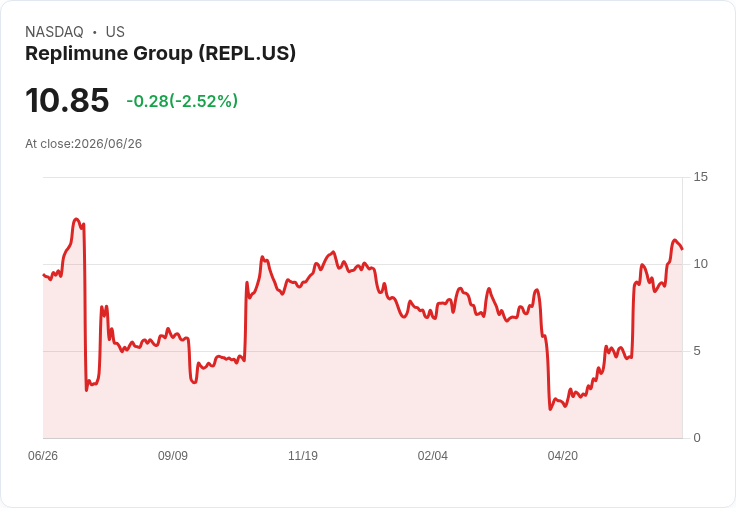Click the 15 price axis label

click(x=700, y=177)
